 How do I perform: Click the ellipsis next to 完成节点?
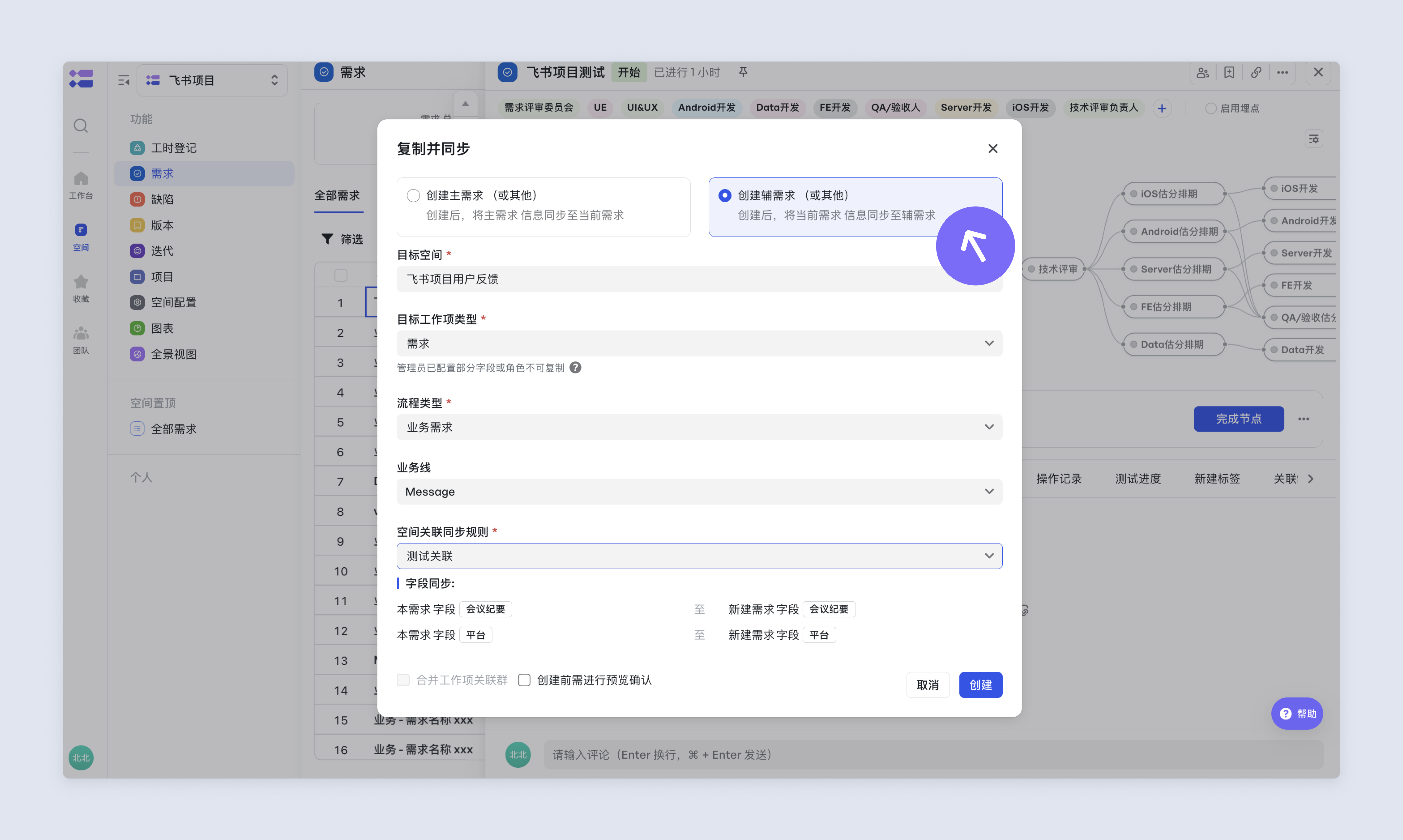pos(1303,419)
